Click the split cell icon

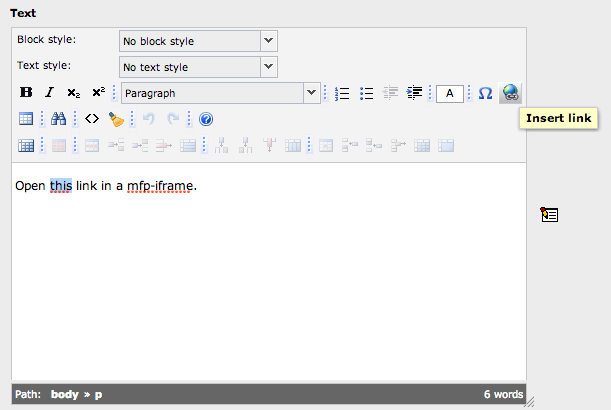coord(422,146)
